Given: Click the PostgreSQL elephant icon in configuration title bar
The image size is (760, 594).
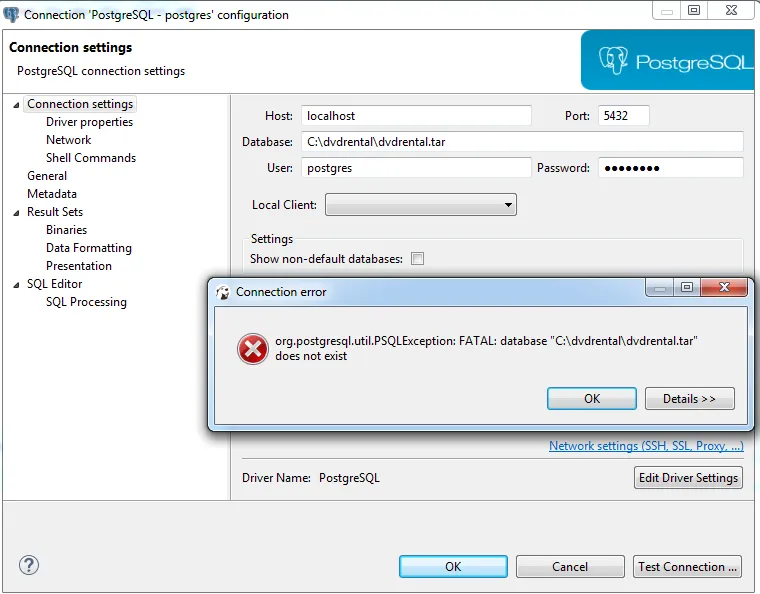Looking at the screenshot, I should [x=11, y=15].
